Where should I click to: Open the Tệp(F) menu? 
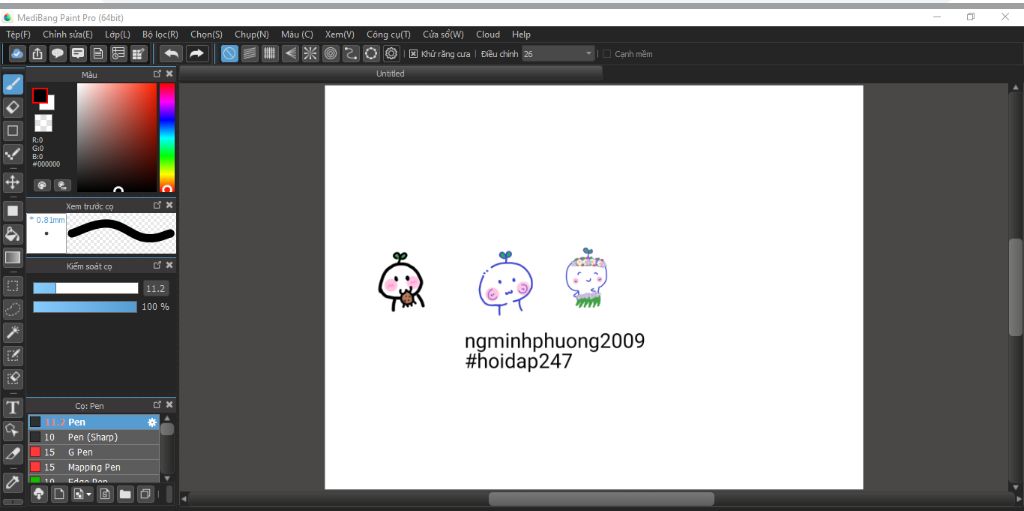(18, 35)
